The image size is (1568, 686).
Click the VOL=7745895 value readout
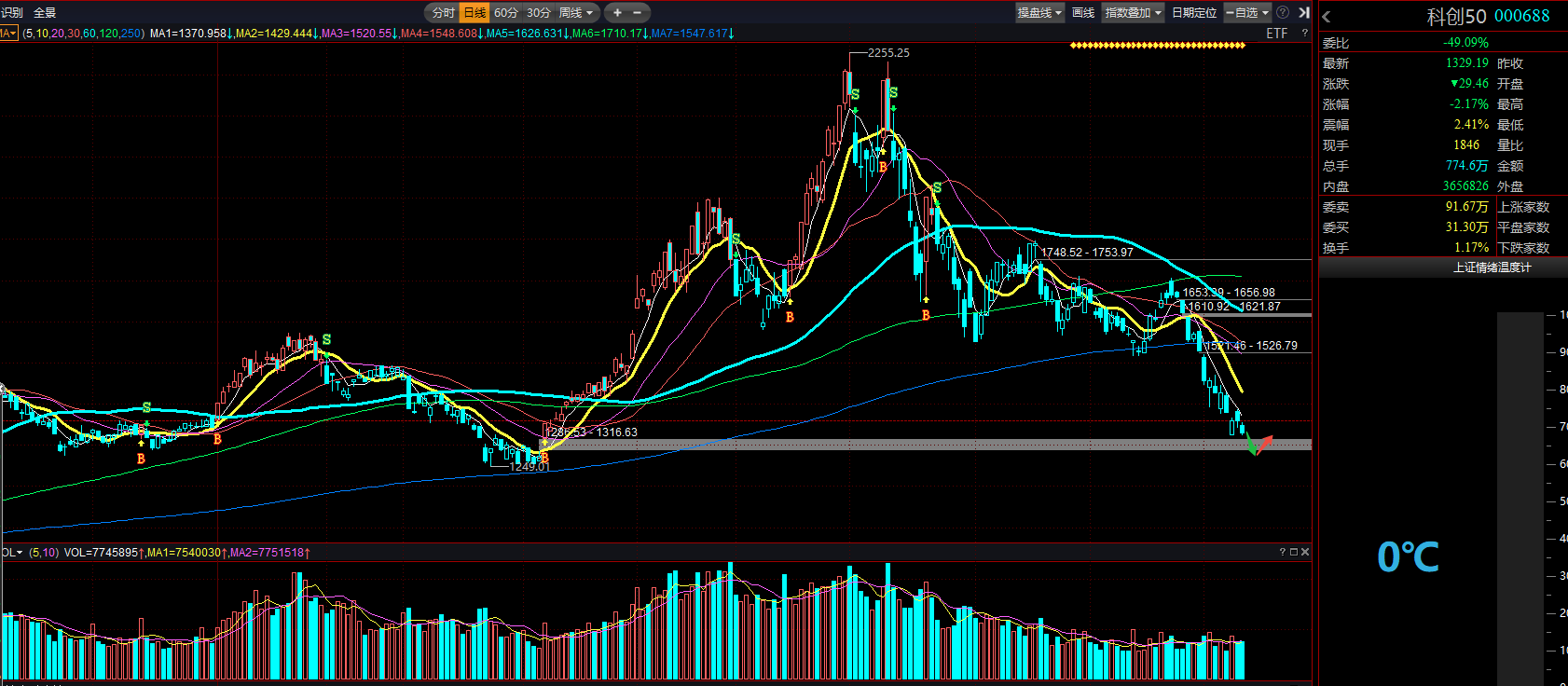[102, 553]
